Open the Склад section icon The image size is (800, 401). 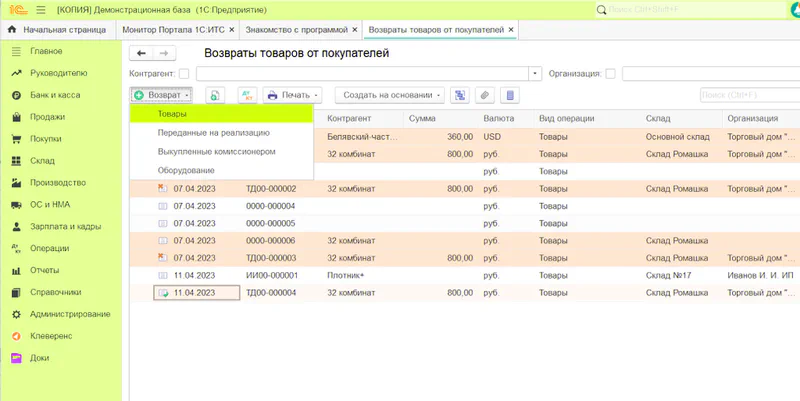(16, 160)
